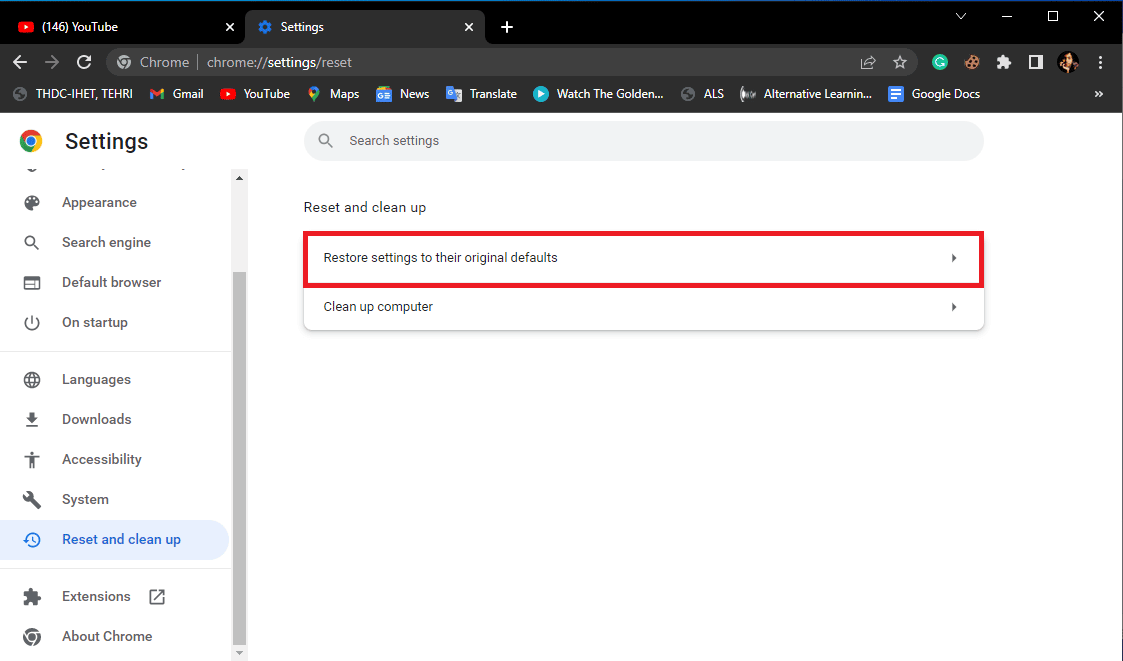Open the Grammarly extension icon
1123x661 pixels.
click(x=940, y=62)
